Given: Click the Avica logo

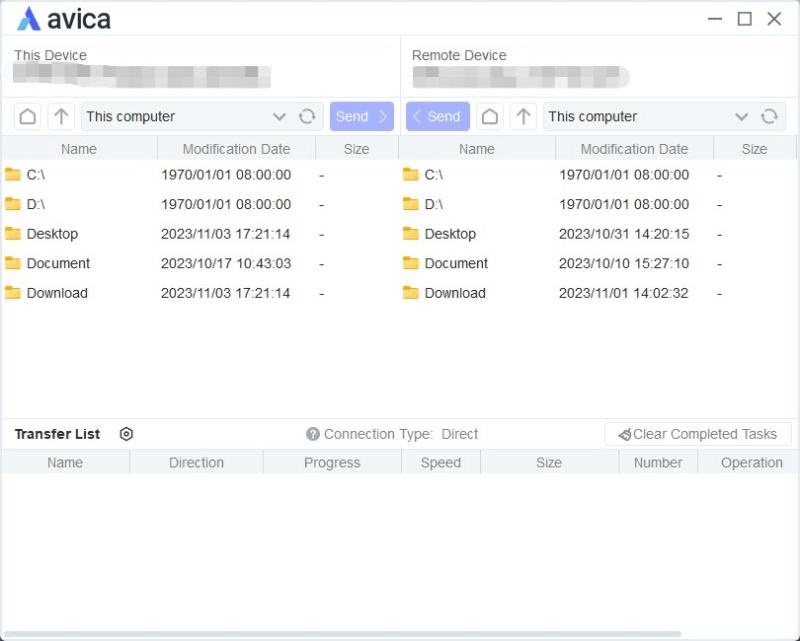Looking at the screenshot, I should (64, 19).
